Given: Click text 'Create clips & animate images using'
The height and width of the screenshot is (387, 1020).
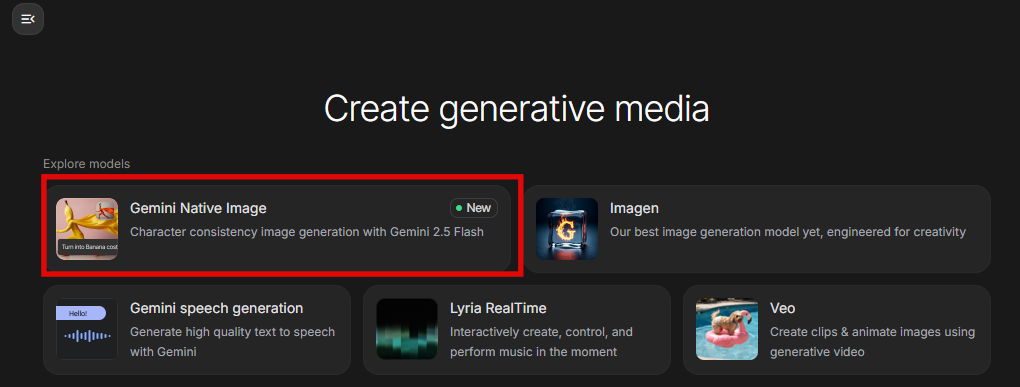Looking at the screenshot, I should pos(872,332).
